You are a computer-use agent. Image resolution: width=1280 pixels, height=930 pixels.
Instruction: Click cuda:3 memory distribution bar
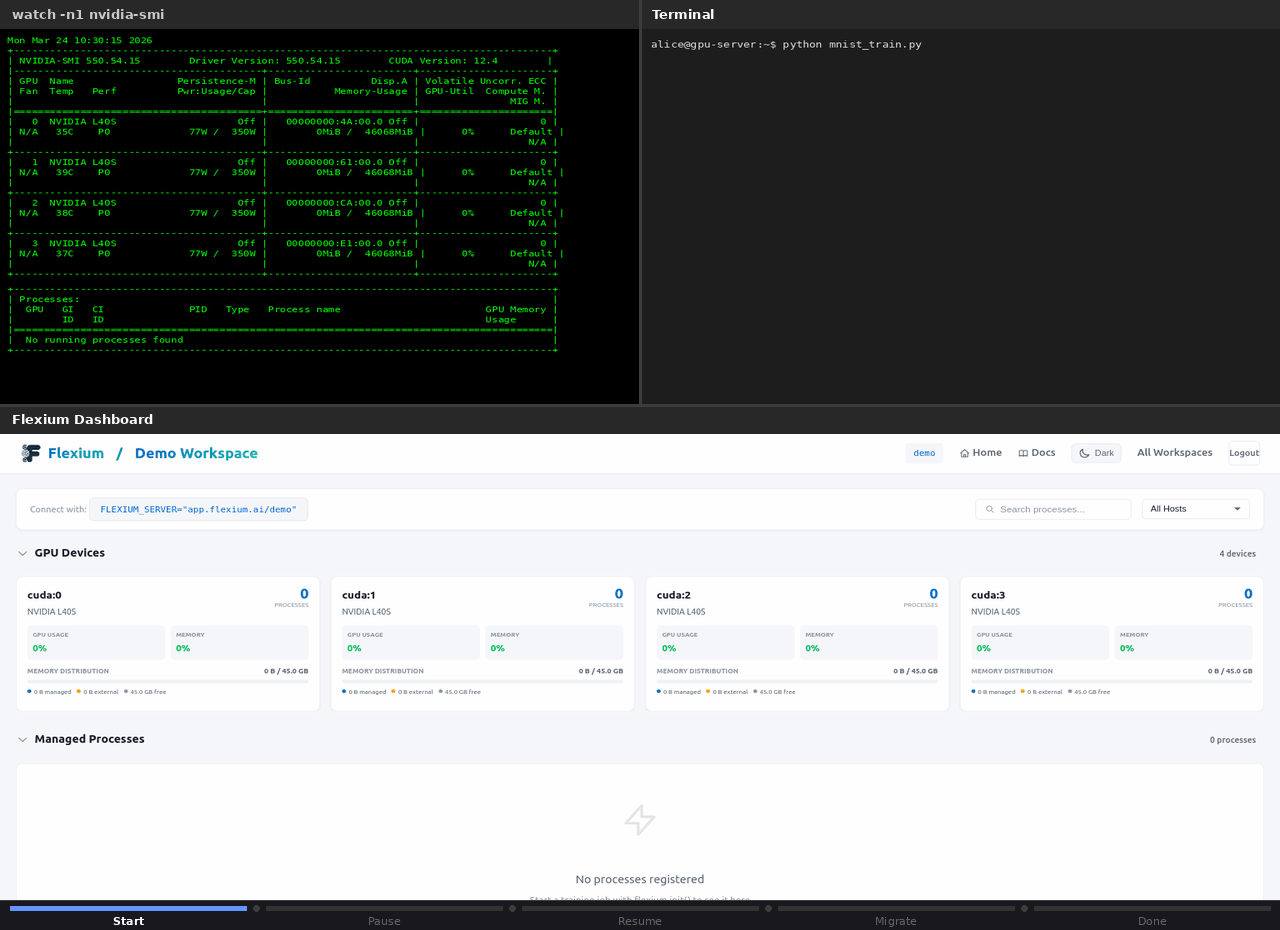click(1112, 681)
